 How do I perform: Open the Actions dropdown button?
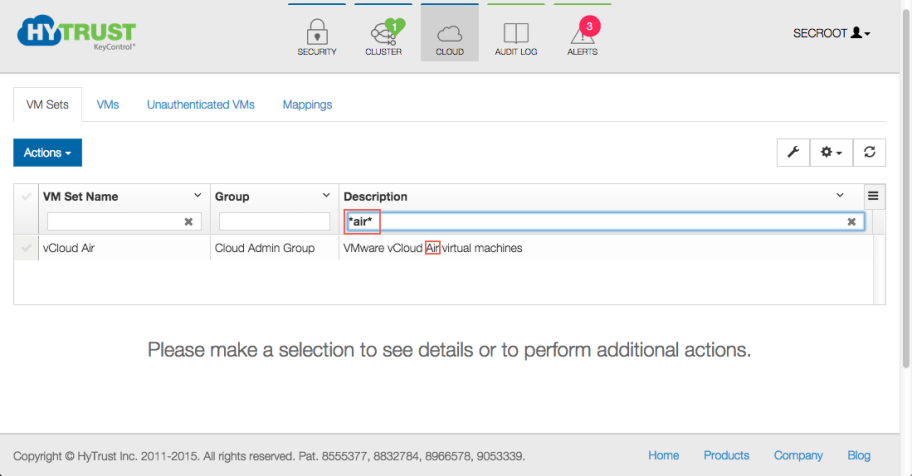point(48,152)
